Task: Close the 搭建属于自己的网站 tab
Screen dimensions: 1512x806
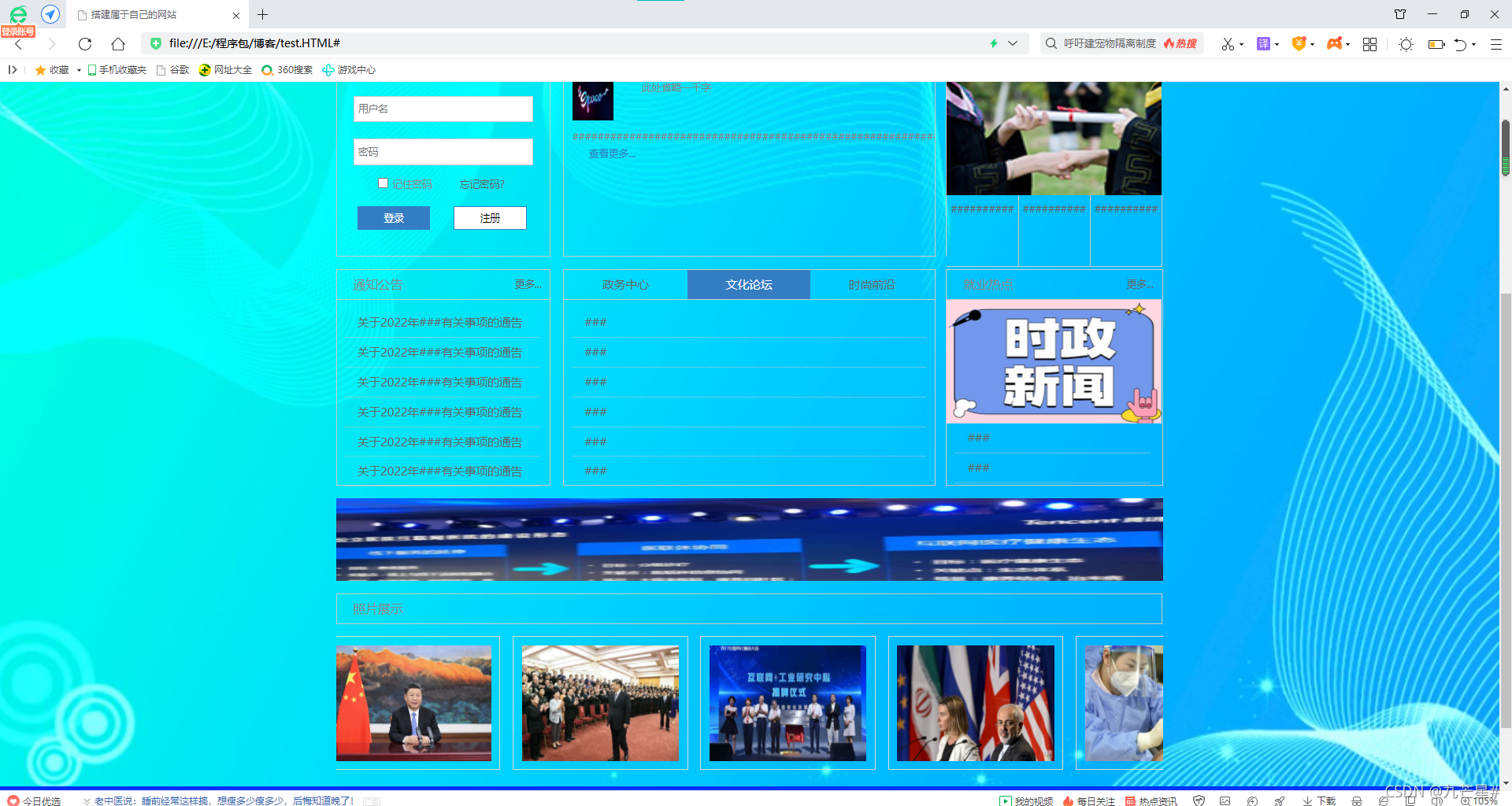Action: 236,15
